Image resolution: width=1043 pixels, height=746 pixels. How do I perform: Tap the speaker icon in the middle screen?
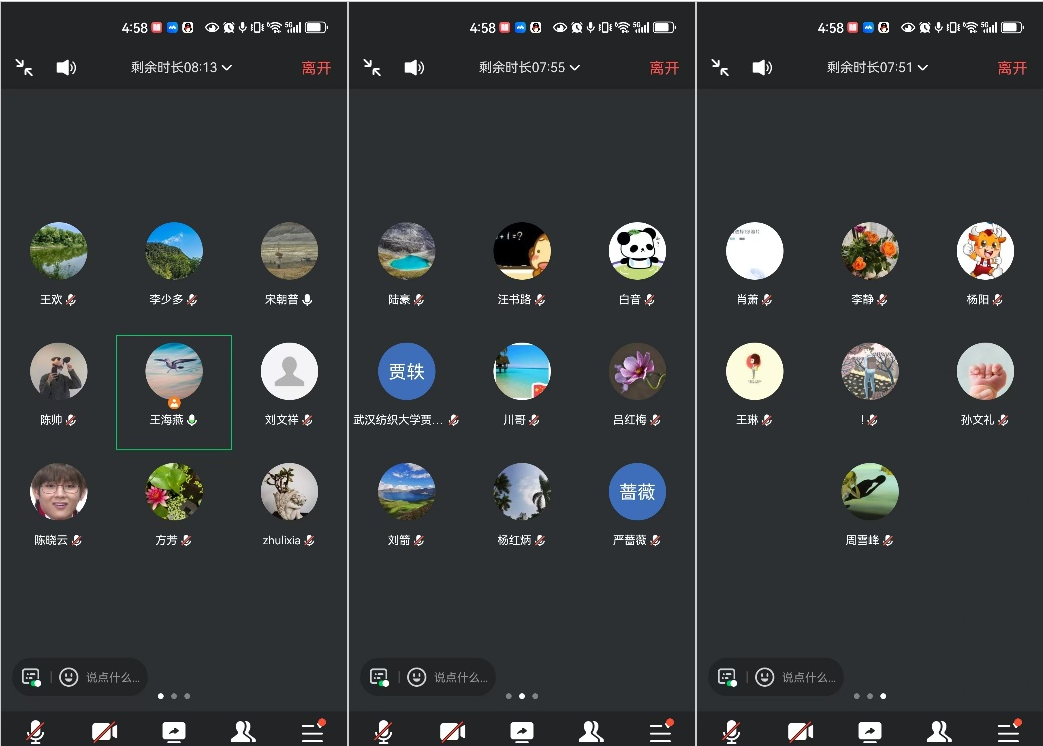(x=414, y=68)
